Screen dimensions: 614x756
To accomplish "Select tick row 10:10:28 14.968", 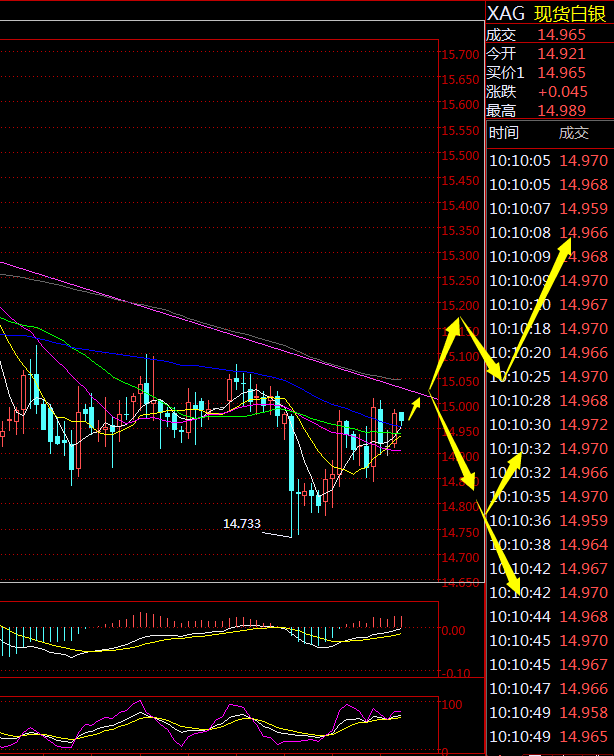I will (549, 401).
